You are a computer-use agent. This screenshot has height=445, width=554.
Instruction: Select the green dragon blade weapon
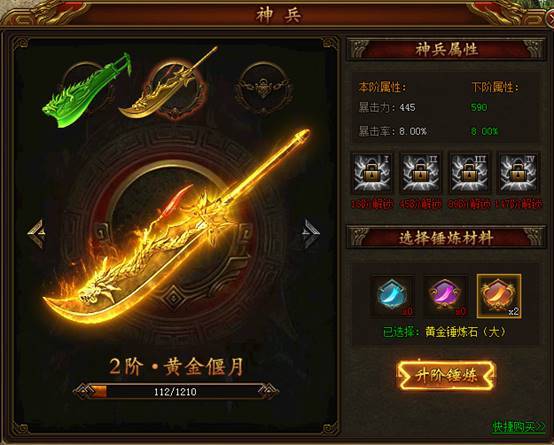(x=86, y=90)
